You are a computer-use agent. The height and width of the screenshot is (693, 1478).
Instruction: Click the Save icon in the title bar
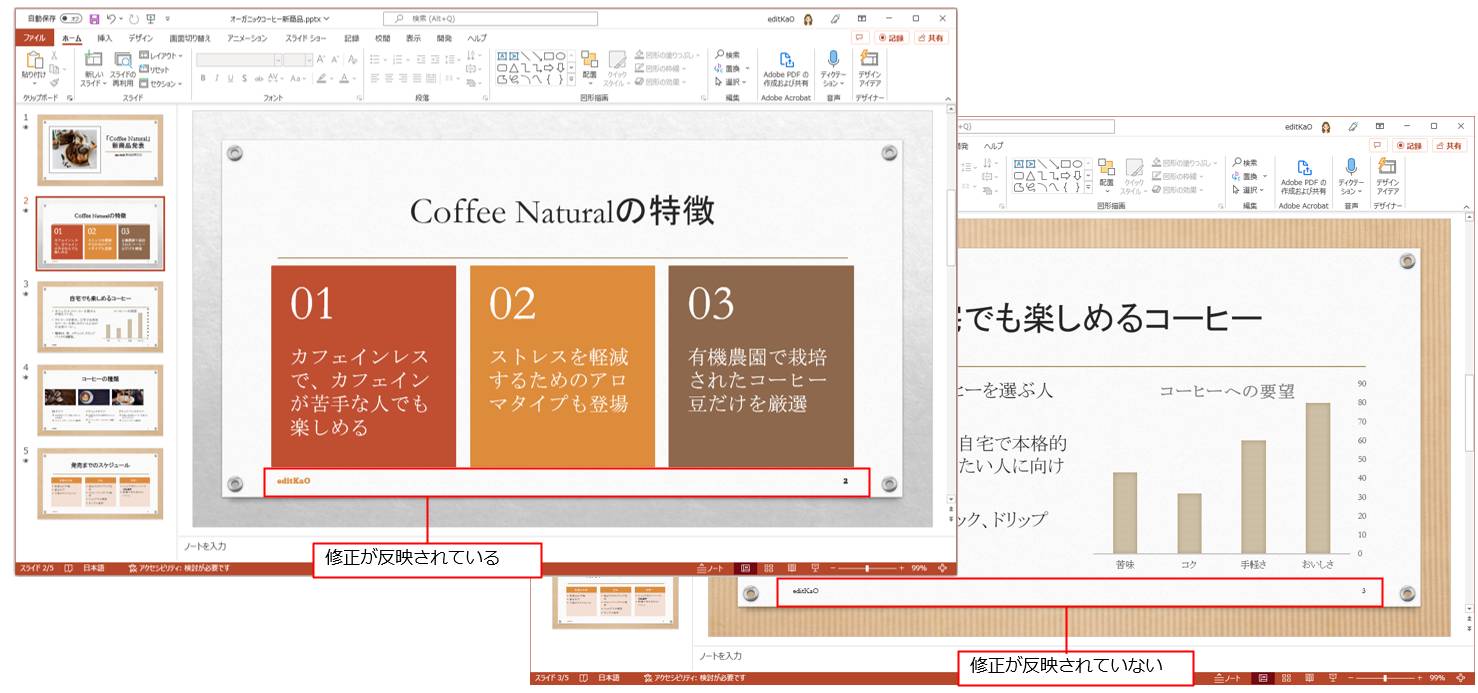pyautogui.click(x=94, y=18)
